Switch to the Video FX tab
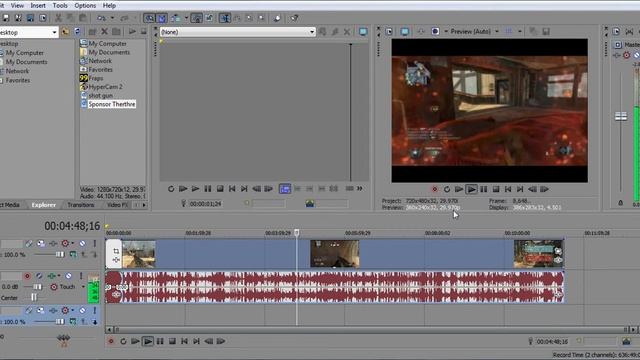 pos(117,205)
